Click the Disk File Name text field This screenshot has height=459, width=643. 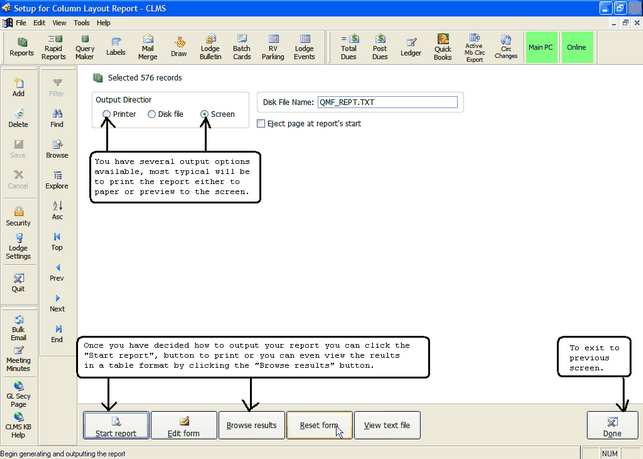point(387,101)
